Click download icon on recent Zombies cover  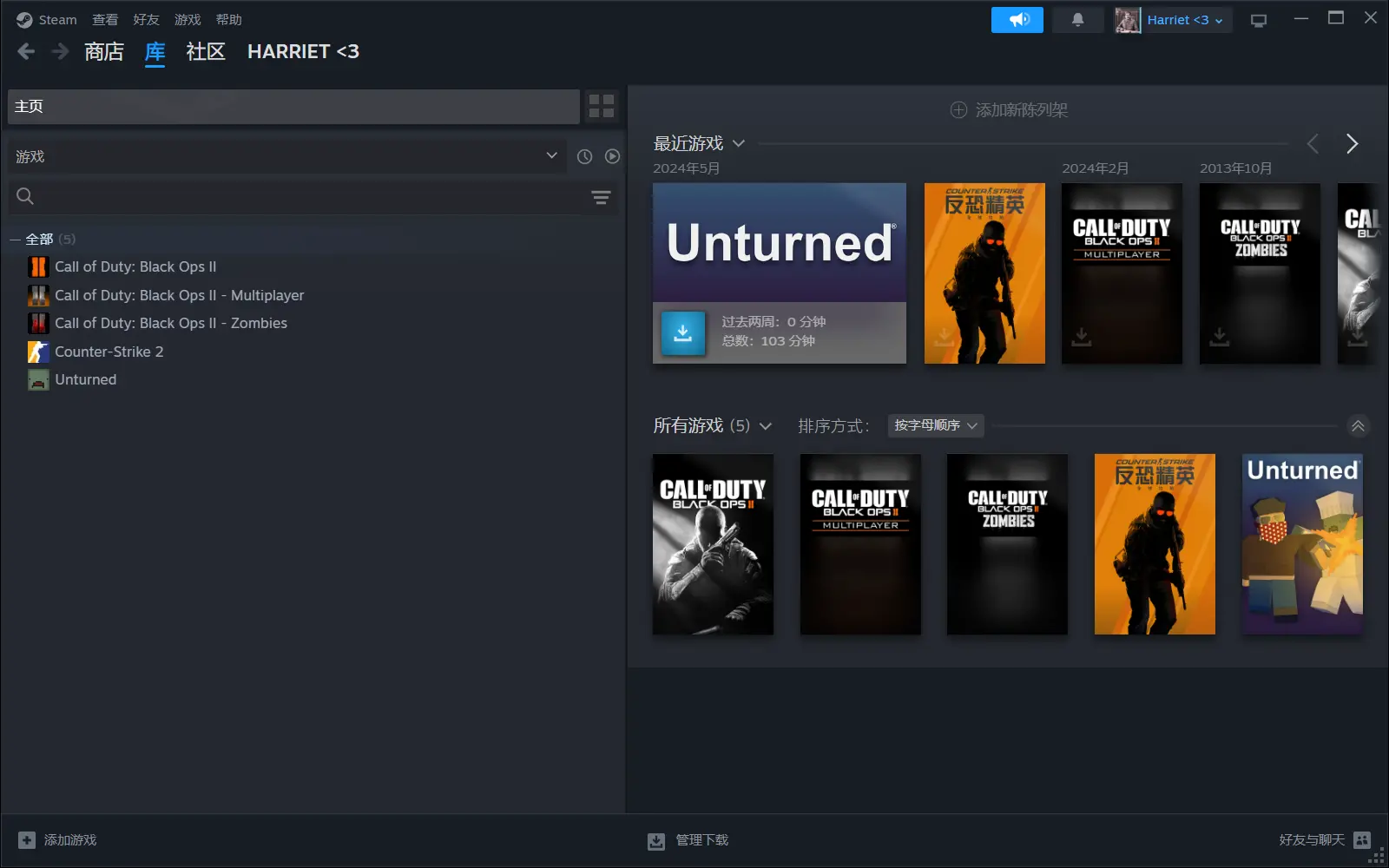1219,336
